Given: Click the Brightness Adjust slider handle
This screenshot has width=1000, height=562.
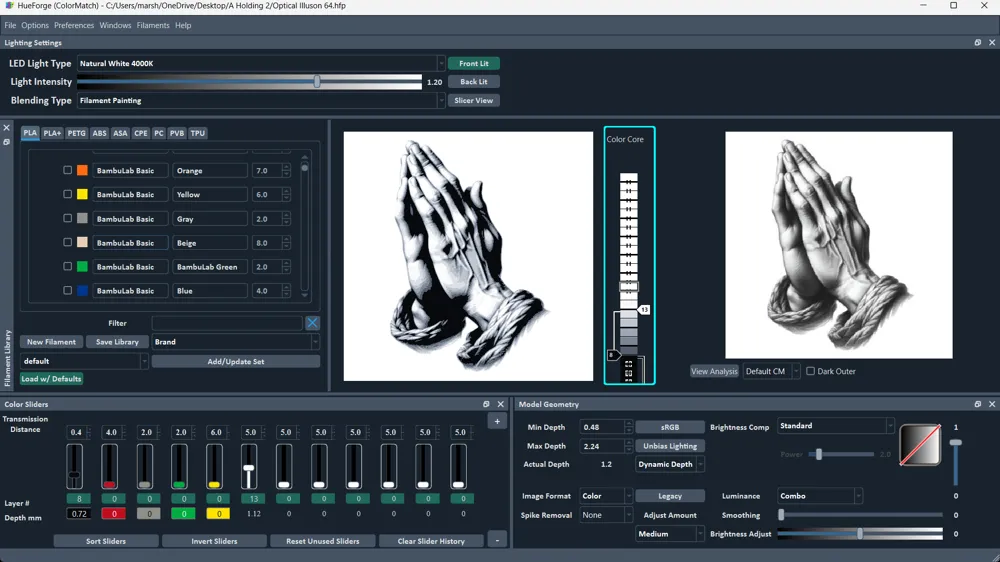Looking at the screenshot, I should [860, 533].
